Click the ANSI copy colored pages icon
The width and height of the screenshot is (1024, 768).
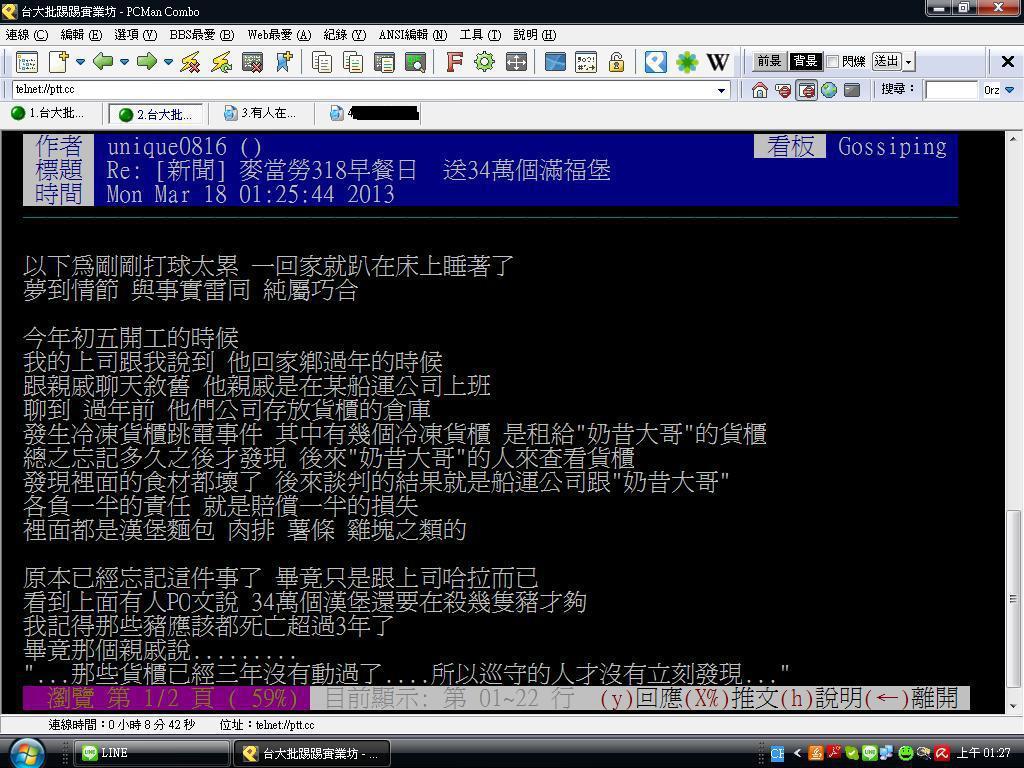pos(353,62)
